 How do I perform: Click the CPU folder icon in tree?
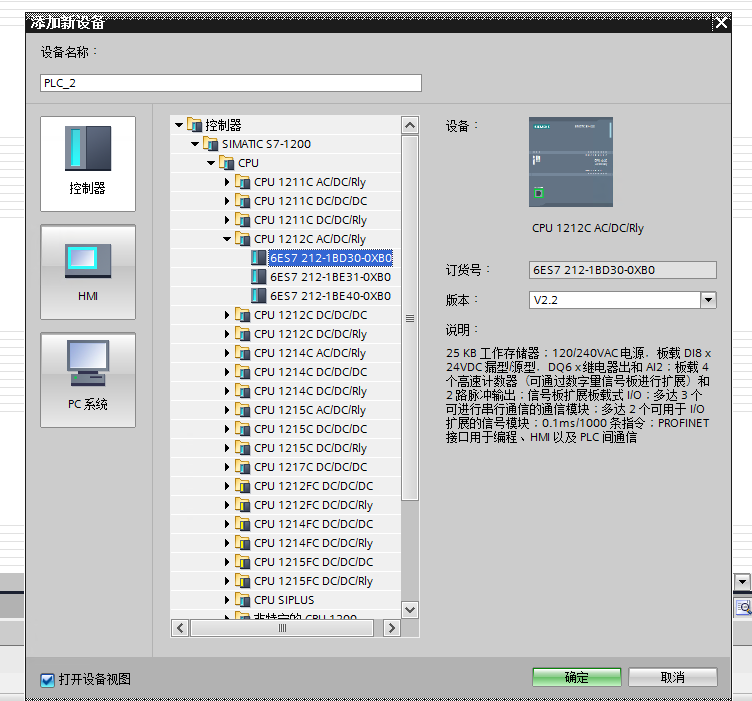pyautogui.click(x=227, y=163)
